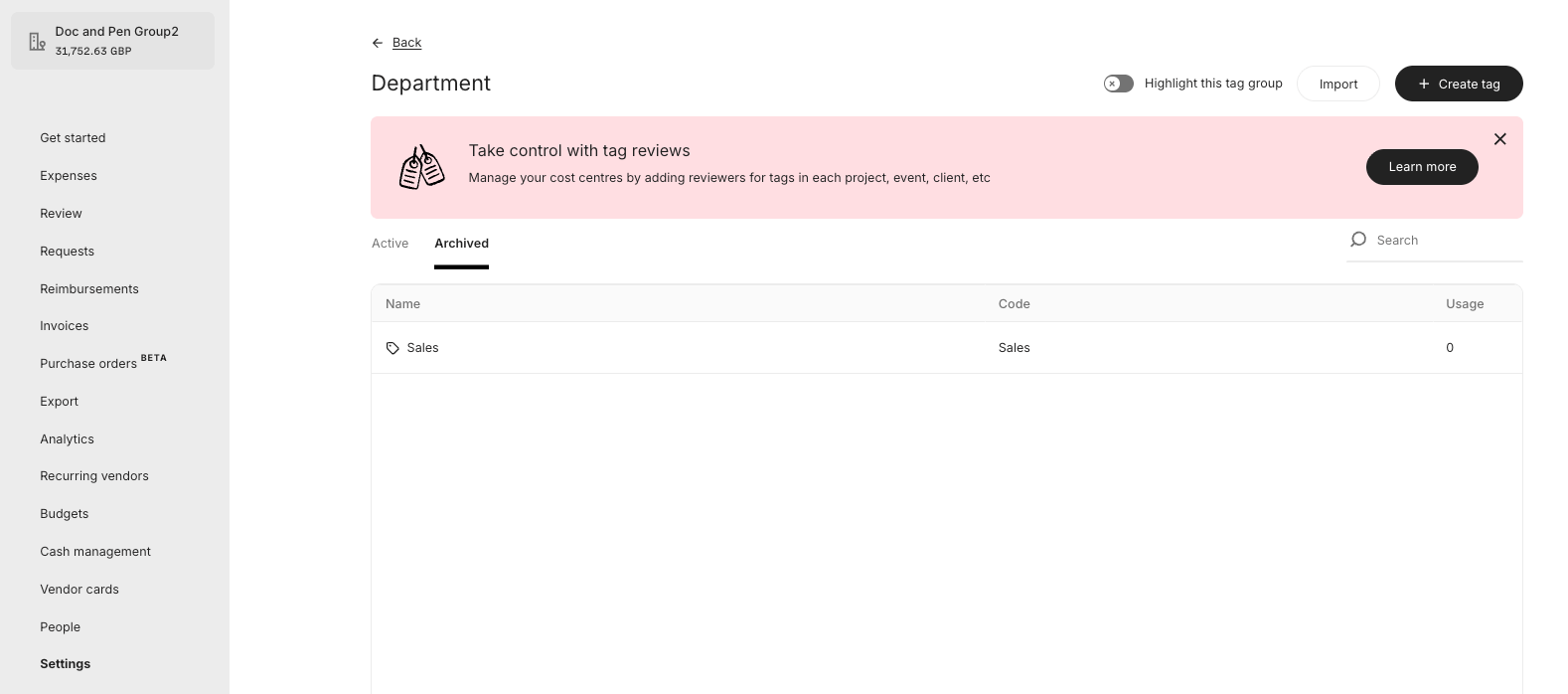The height and width of the screenshot is (694, 1568).
Task: Open Cash management
Action: coord(95,552)
